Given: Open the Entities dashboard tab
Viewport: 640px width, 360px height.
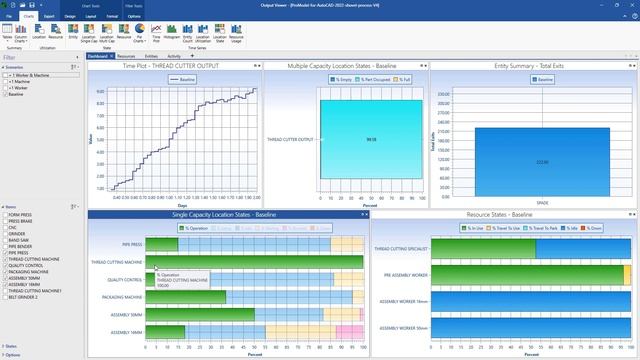Looking at the screenshot, I should [151, 56].
